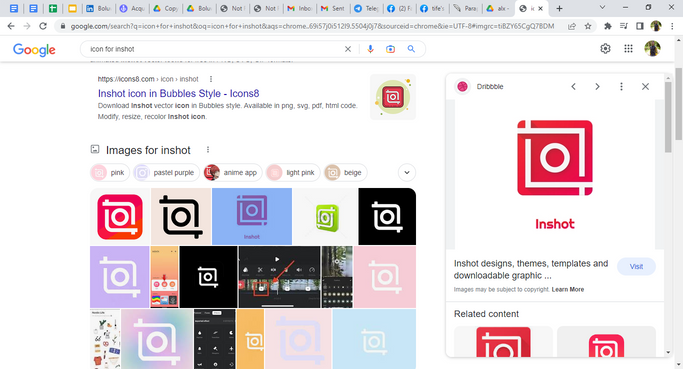Open Chrome profile avatar in toolbar

tap(656, 26)
